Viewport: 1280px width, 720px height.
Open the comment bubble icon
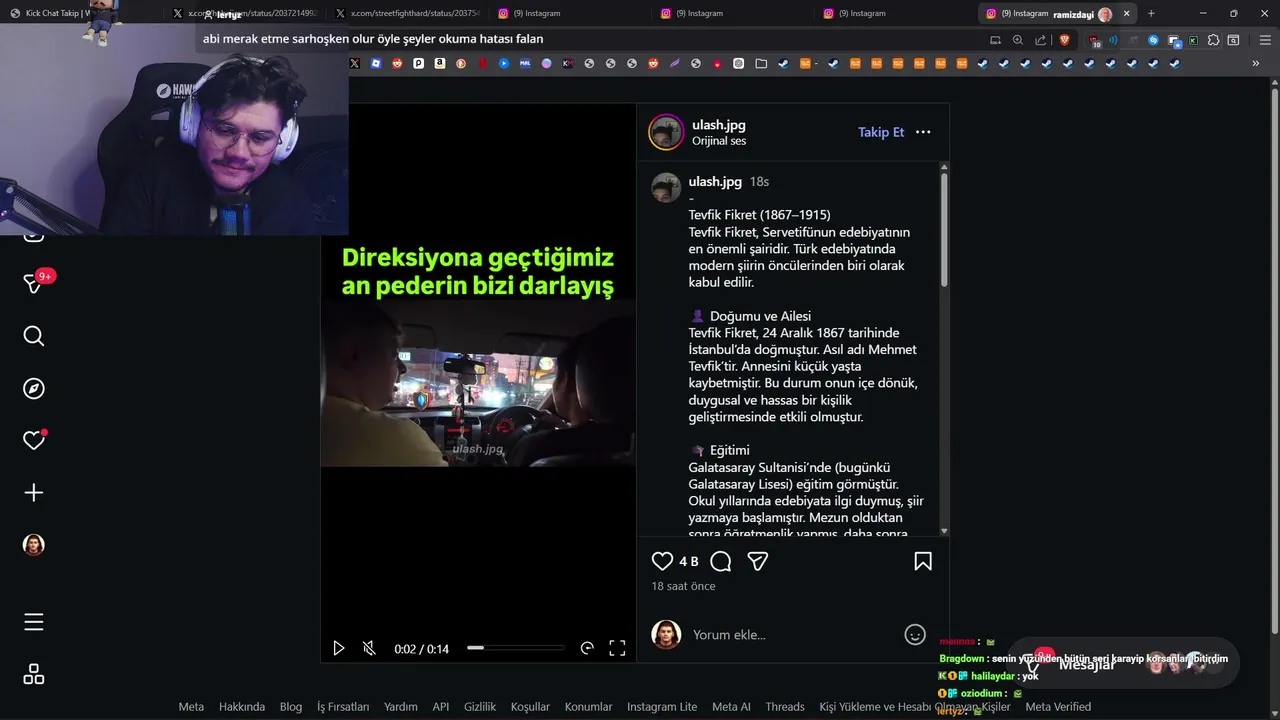(720, 561)
